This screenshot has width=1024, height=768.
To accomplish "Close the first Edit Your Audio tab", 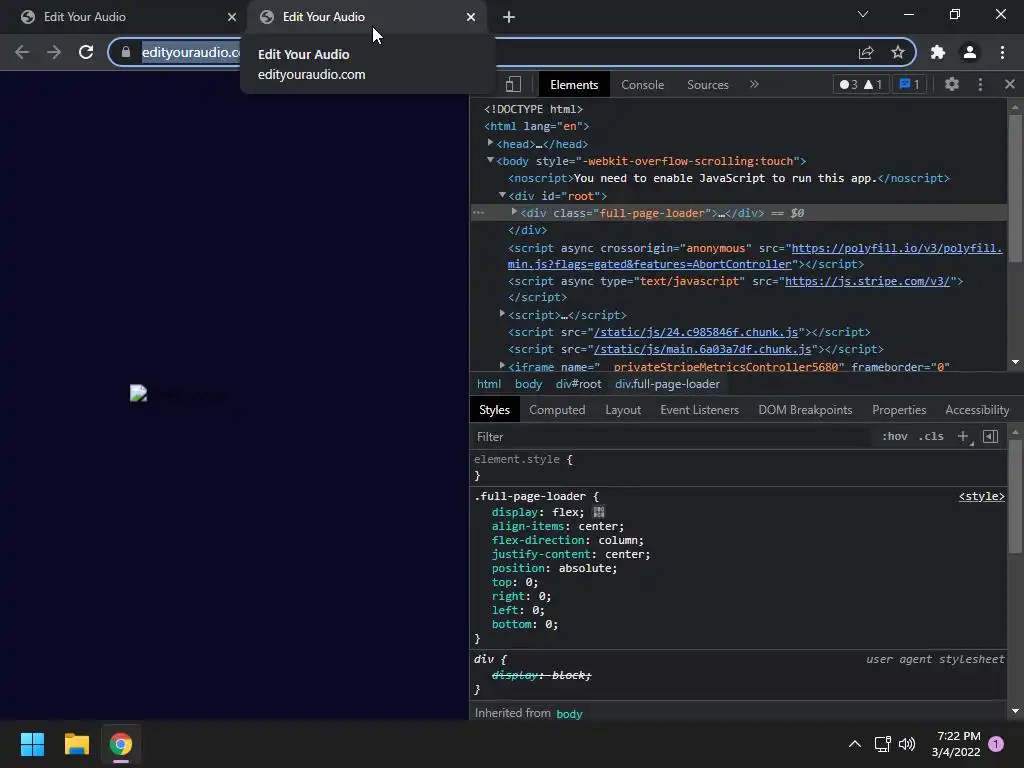I will click(232, 17).
